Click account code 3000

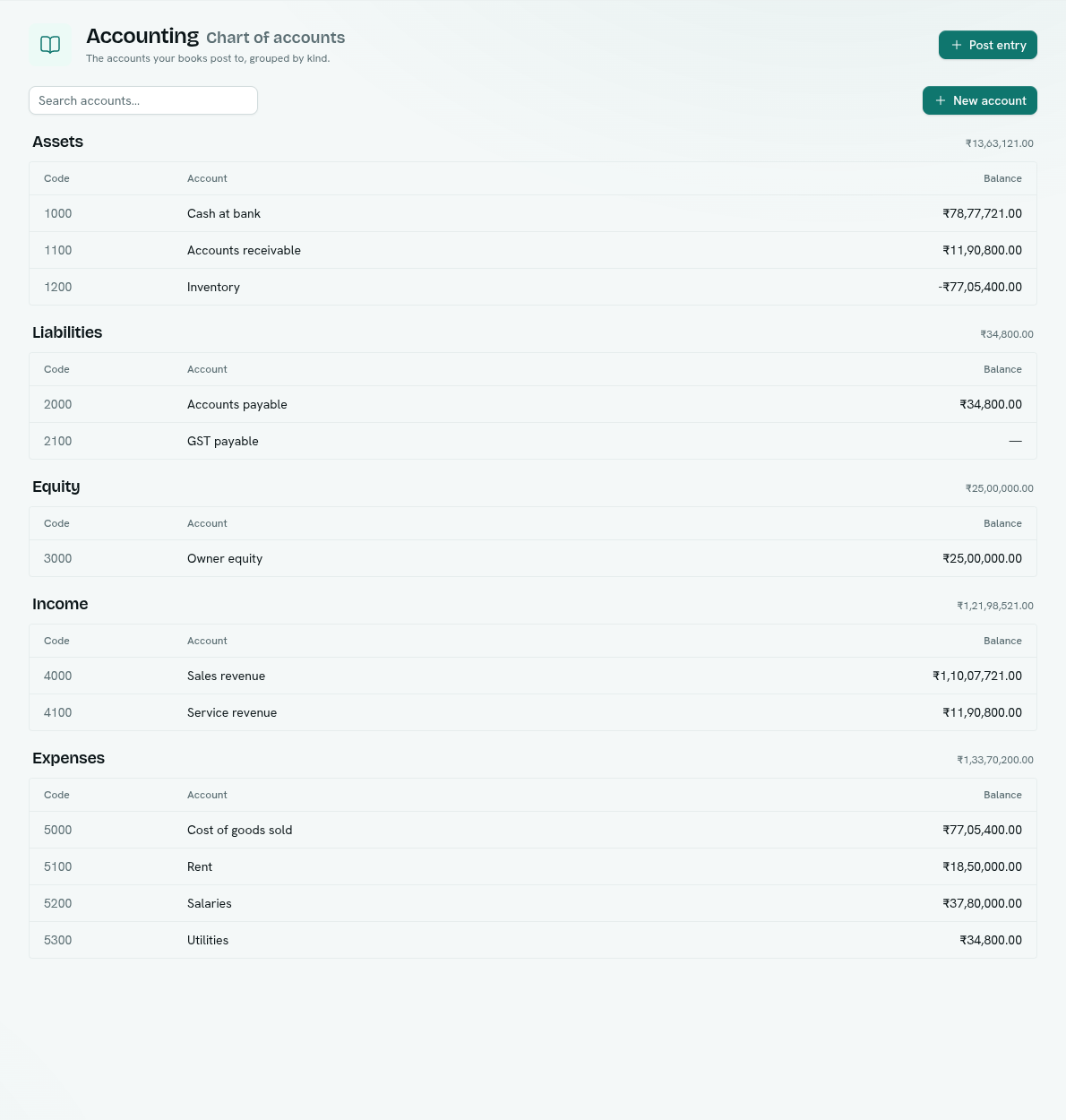pyautogui.click(x=57, y=558)
